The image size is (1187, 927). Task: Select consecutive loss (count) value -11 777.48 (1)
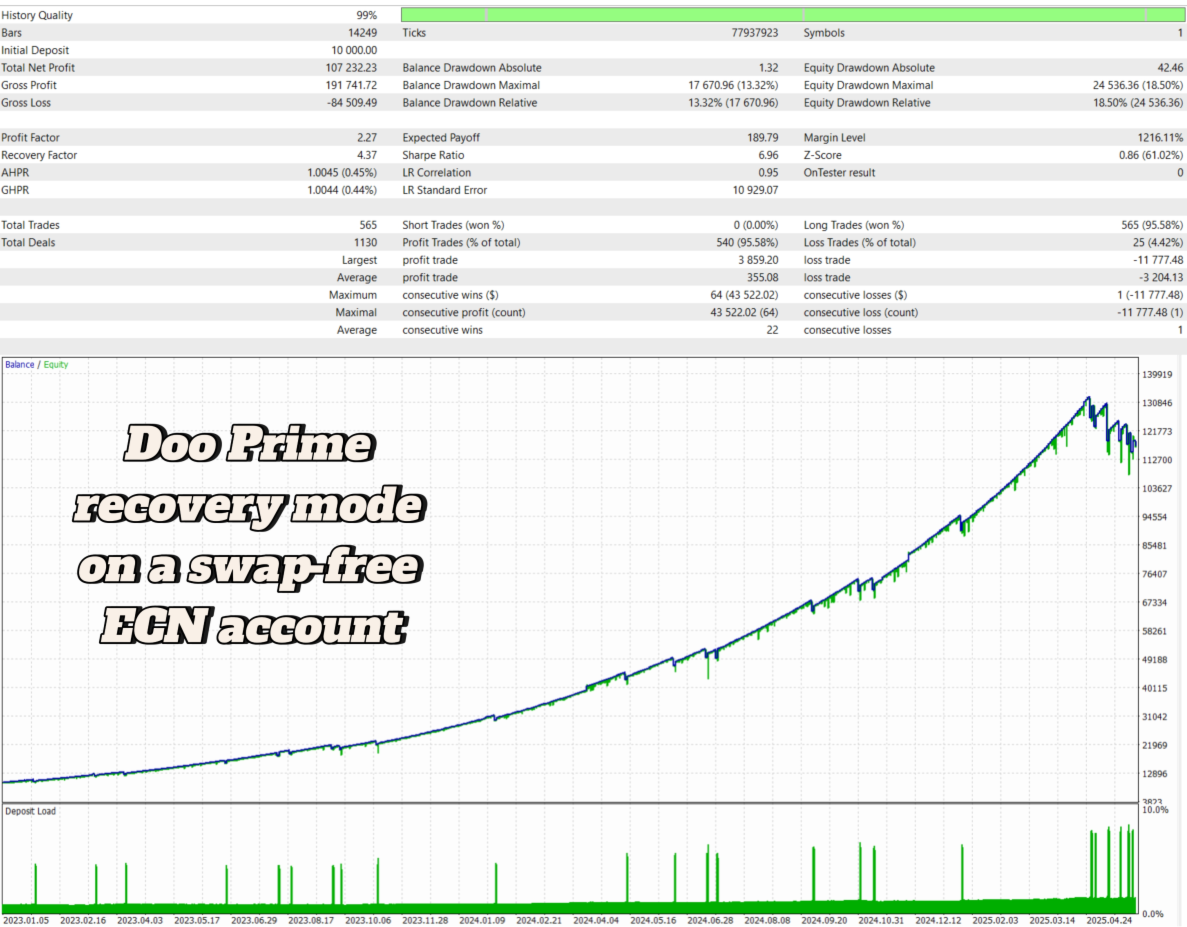click(x=1150, y=311)
